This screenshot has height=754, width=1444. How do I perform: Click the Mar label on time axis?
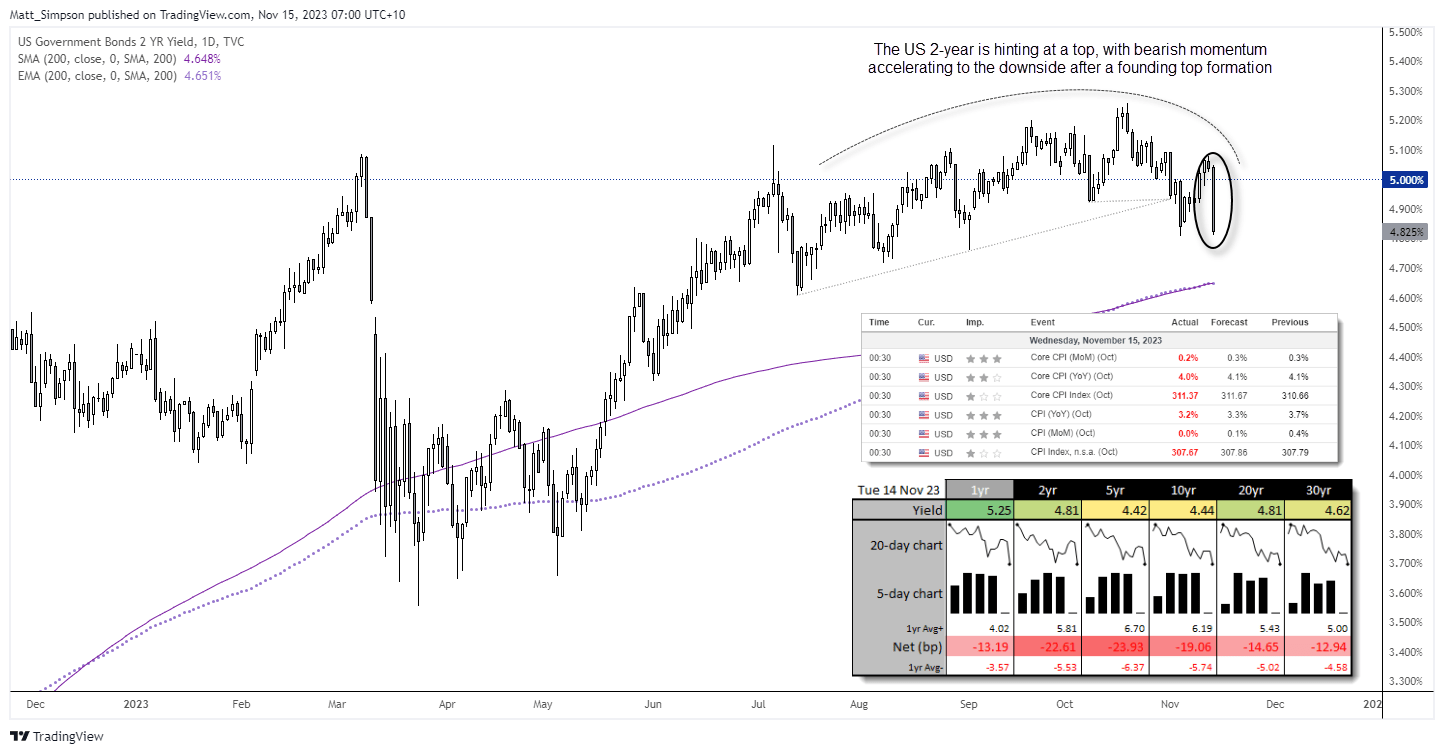[x=338, y=704]
